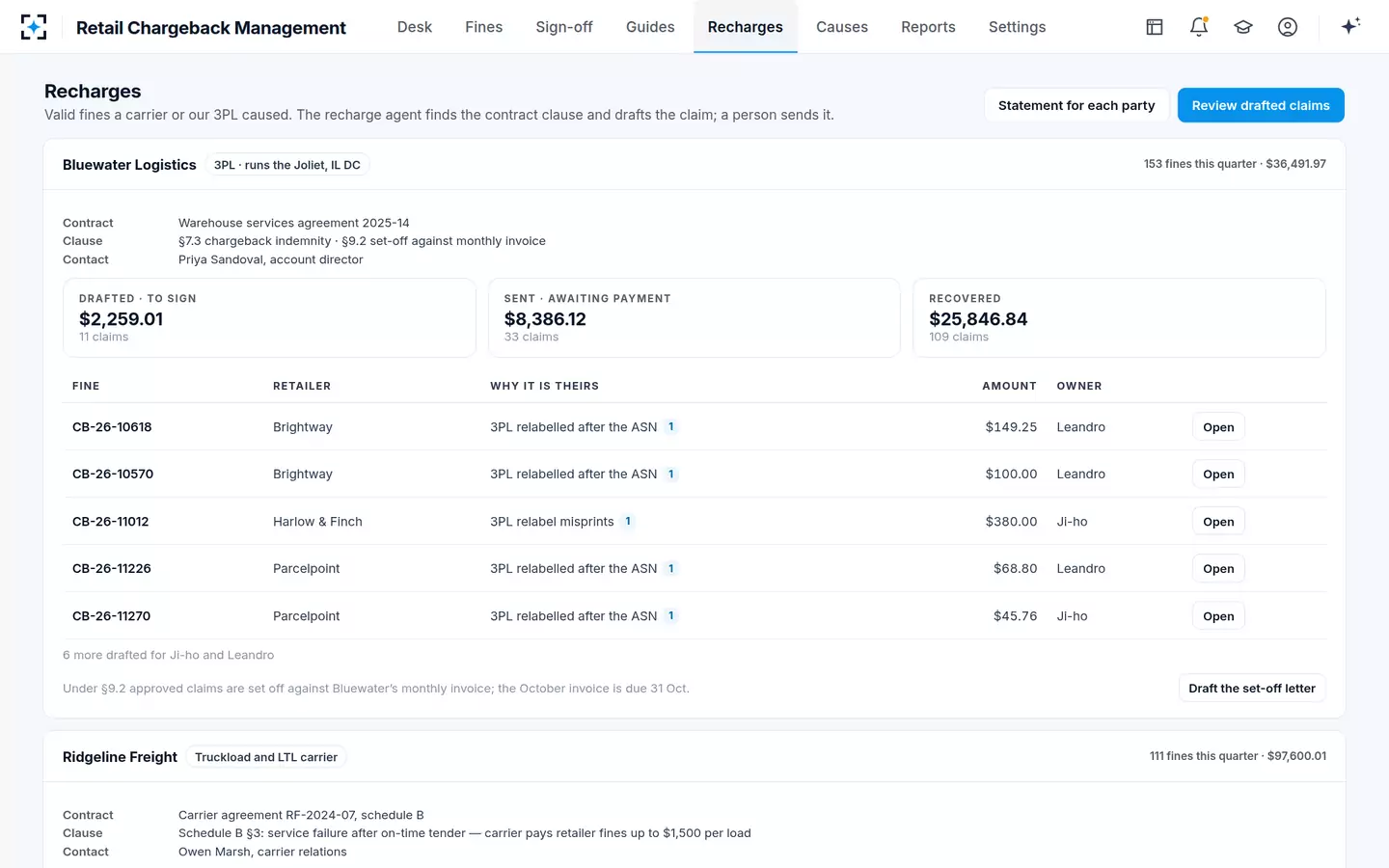Click the Recovered amount card
1389x868 pixels.
tap(1119, 318)
